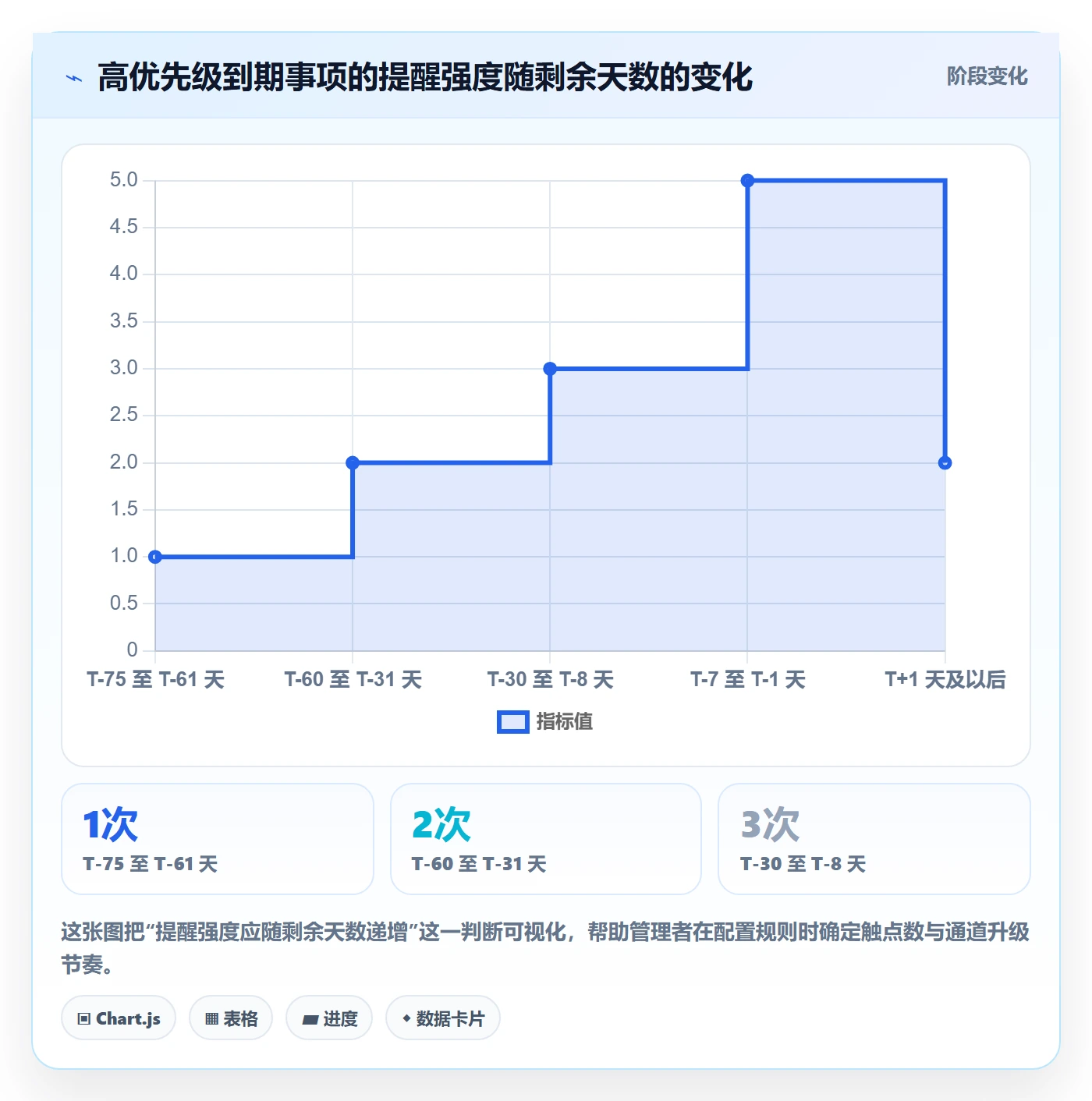The width and height of the screenshot is (1092, 1101).
Task: Open the 1次 data card
Action: point(218,839)
